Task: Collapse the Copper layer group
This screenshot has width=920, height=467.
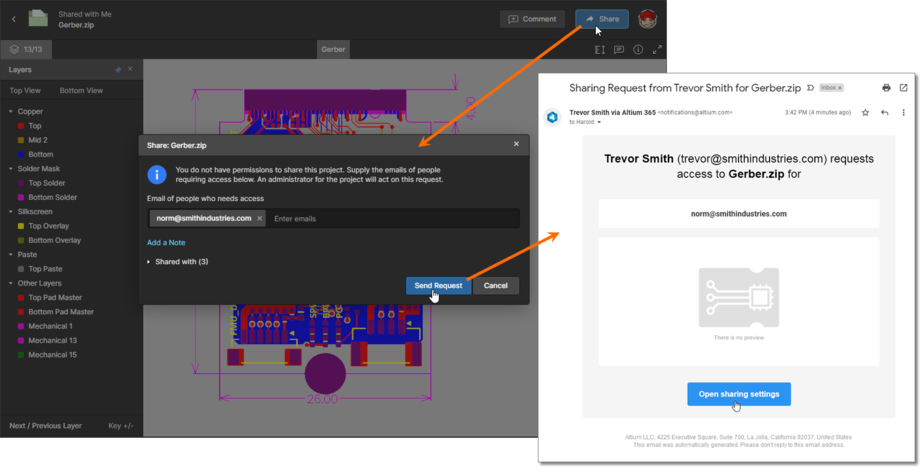Action: point(11,112)
